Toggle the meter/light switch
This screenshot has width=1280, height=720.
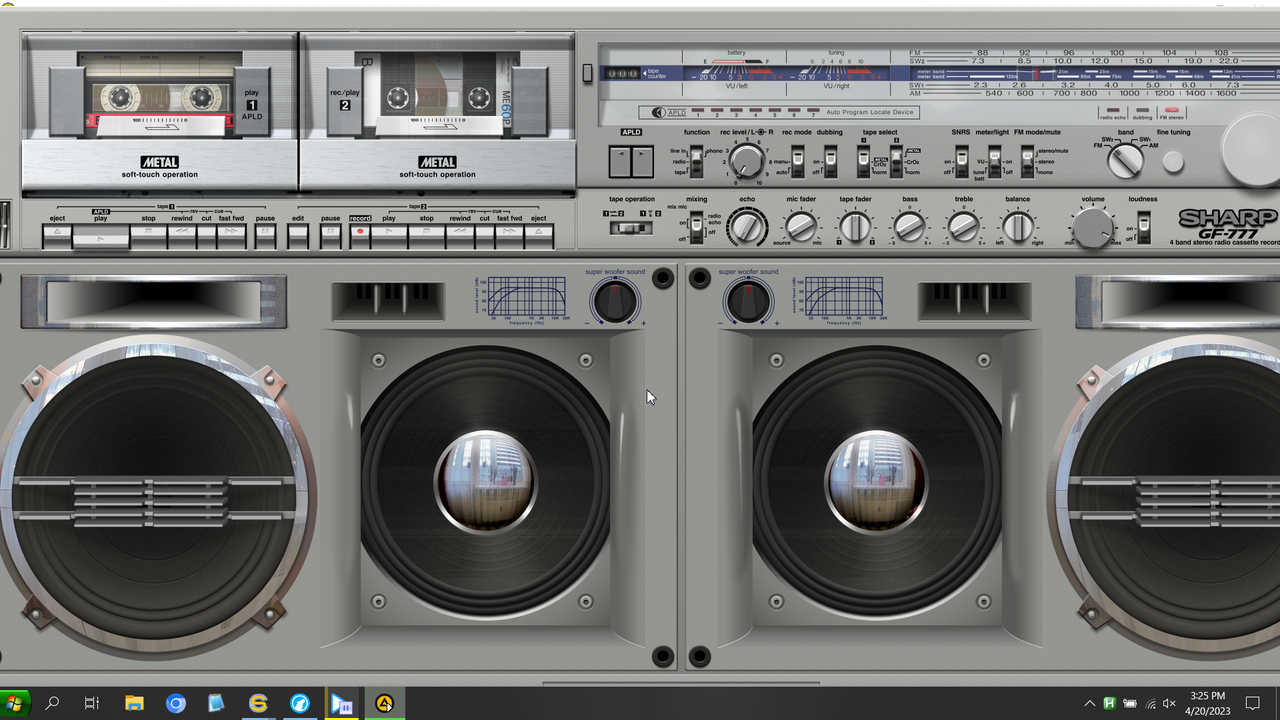click(x=994, y=161)
